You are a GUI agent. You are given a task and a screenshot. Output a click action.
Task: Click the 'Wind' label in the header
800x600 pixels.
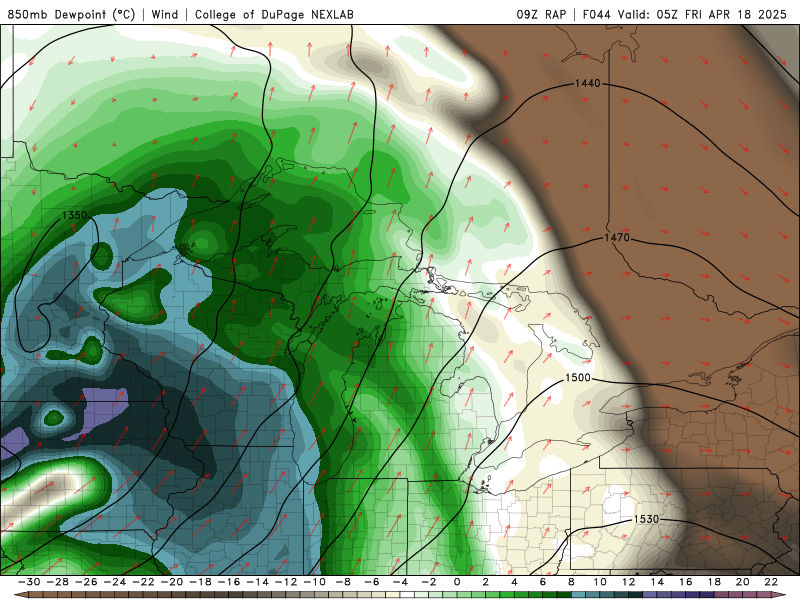165,14
